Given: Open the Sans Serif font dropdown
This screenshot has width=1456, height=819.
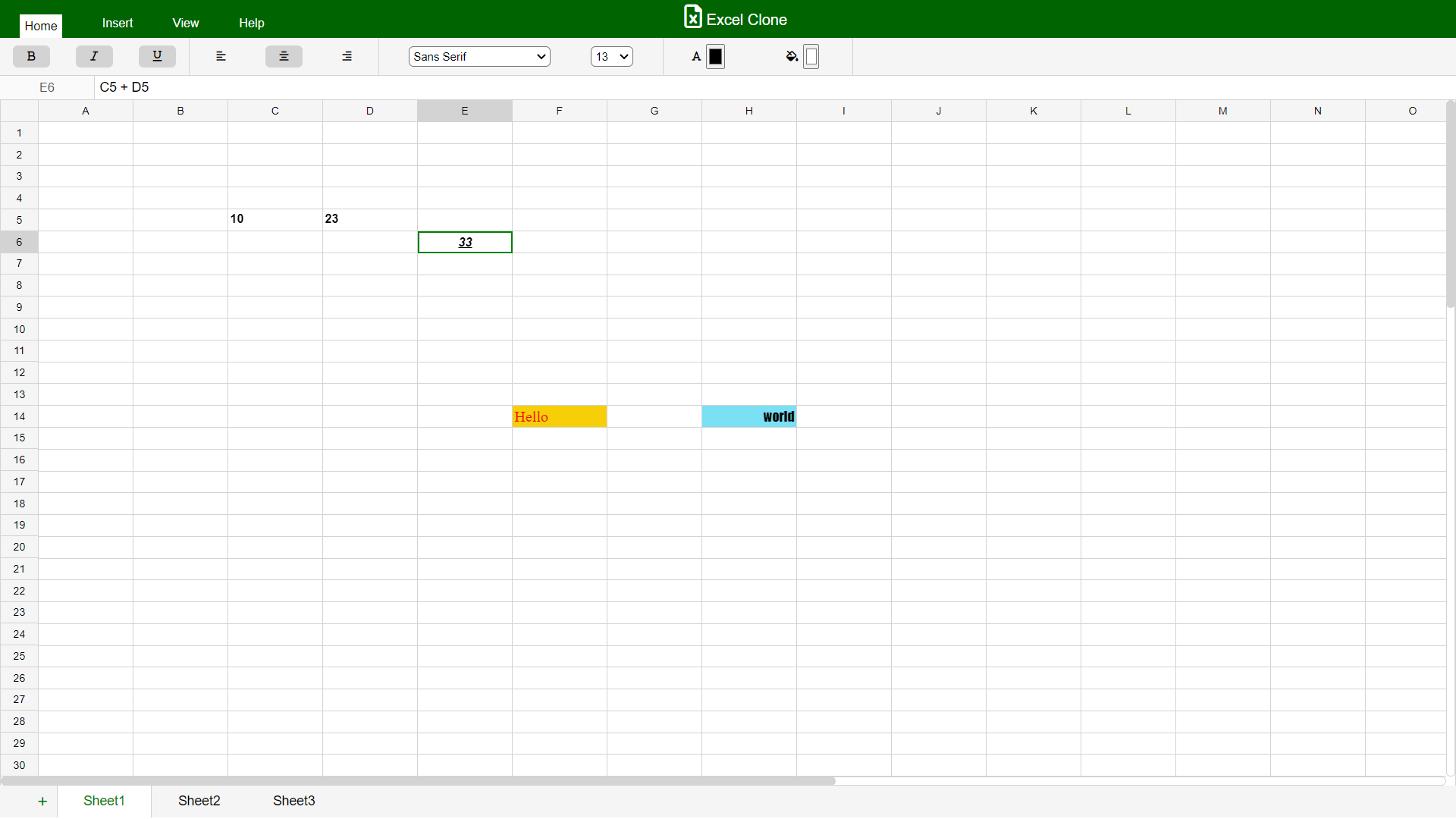Looking at the screenshot, I should click(x=479, y=56).
